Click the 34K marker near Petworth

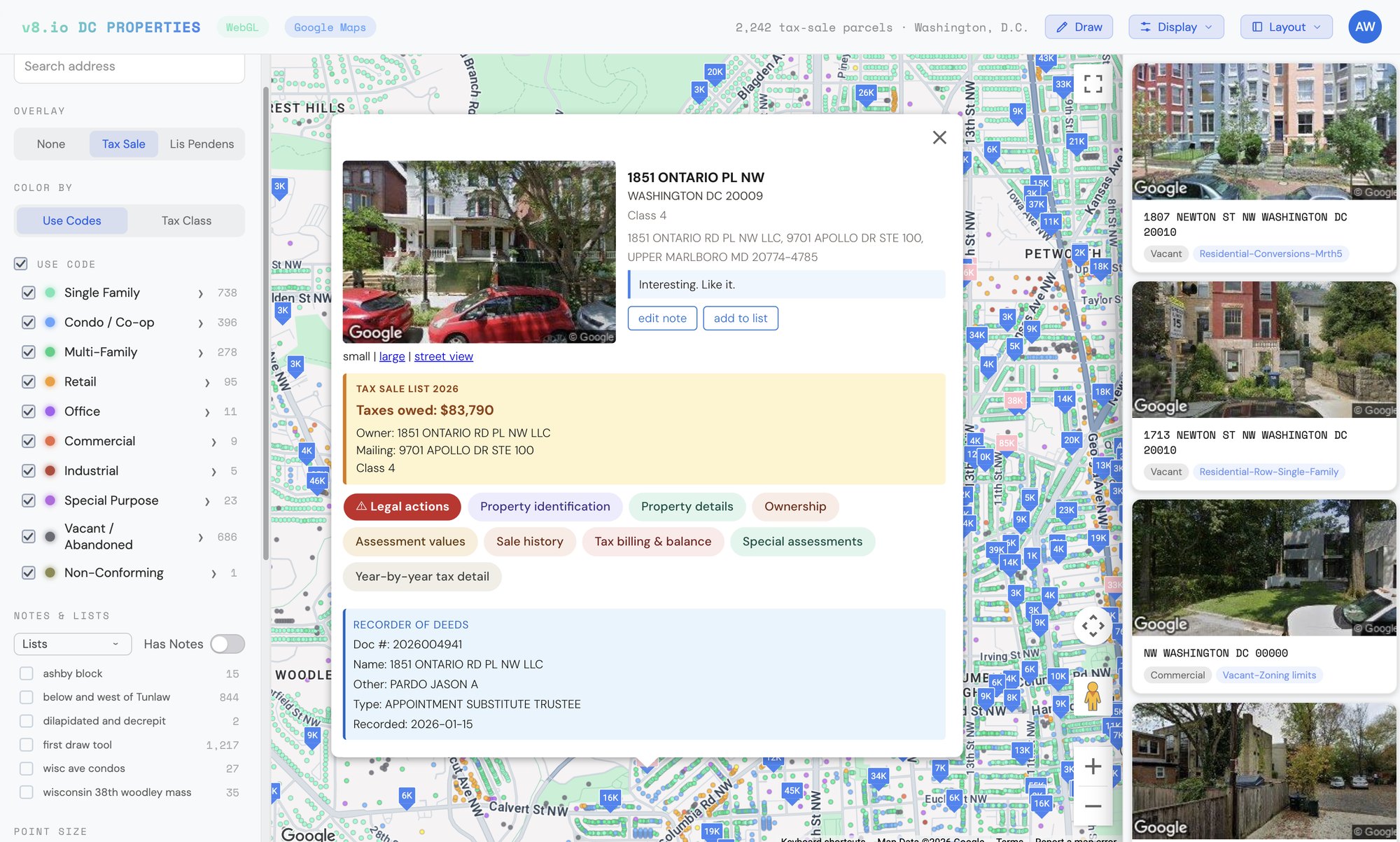coord(976,335)
